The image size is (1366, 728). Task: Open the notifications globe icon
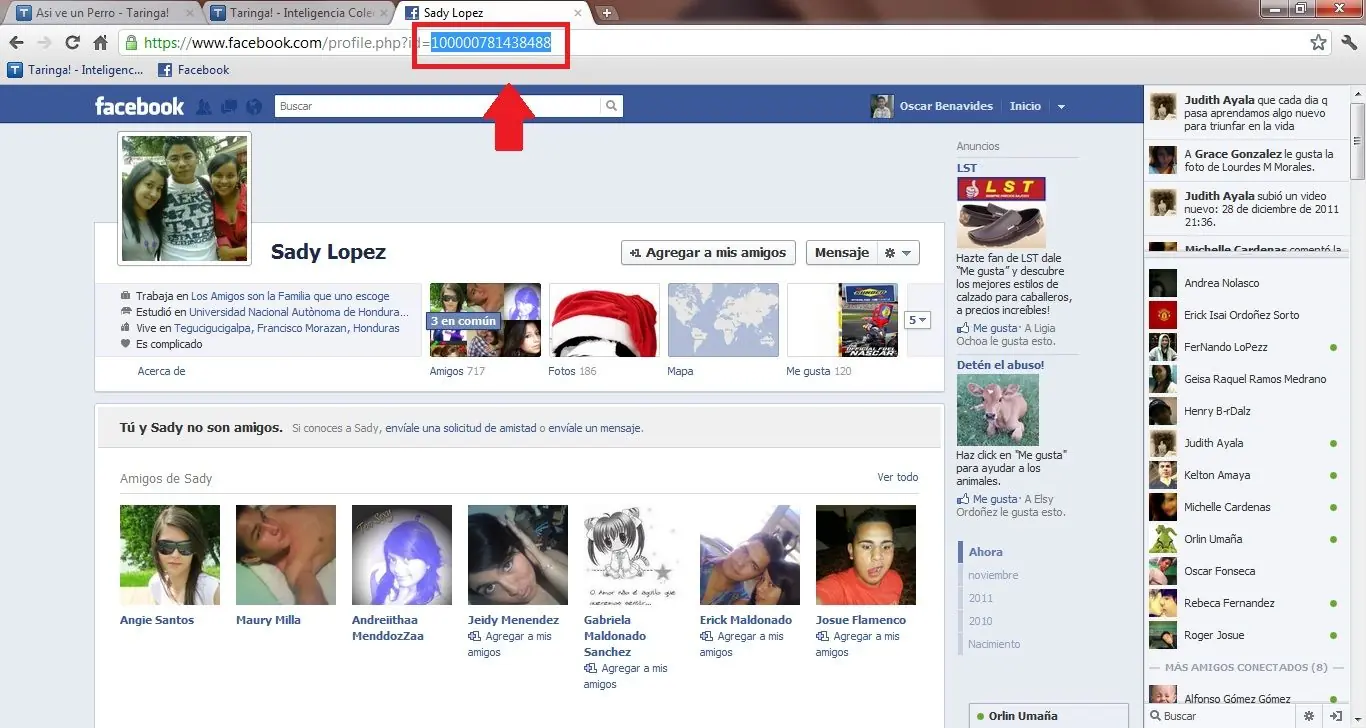point(253,106)
